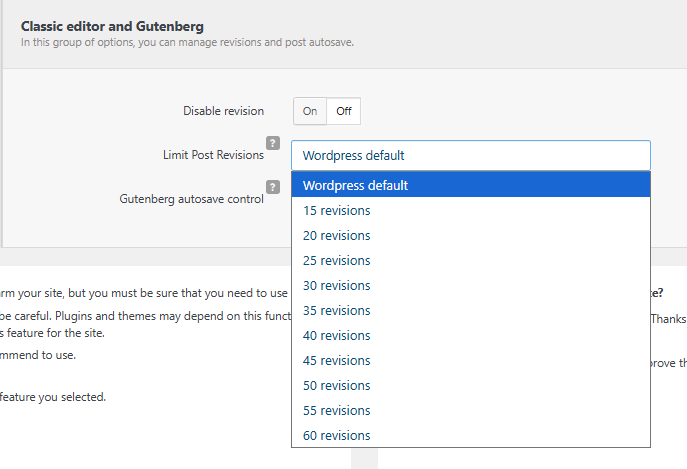Click help icon beside Limit Post Revisions

tap(272, 143)
